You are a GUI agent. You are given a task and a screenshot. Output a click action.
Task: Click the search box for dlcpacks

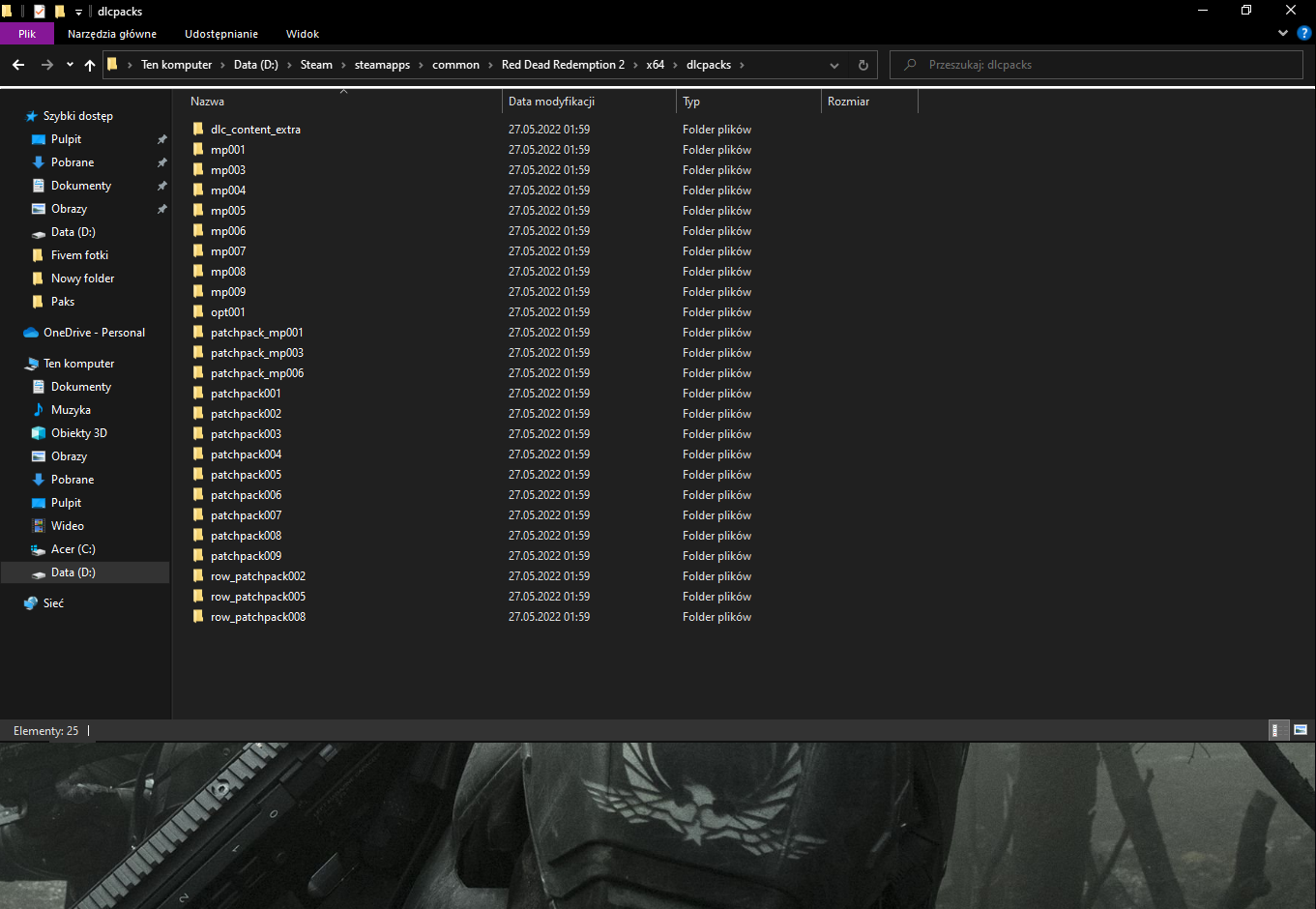(1097, 65)
